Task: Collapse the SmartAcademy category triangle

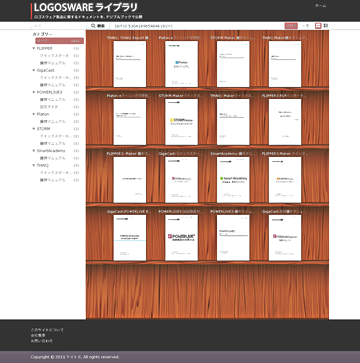Action: click(34, 151)
